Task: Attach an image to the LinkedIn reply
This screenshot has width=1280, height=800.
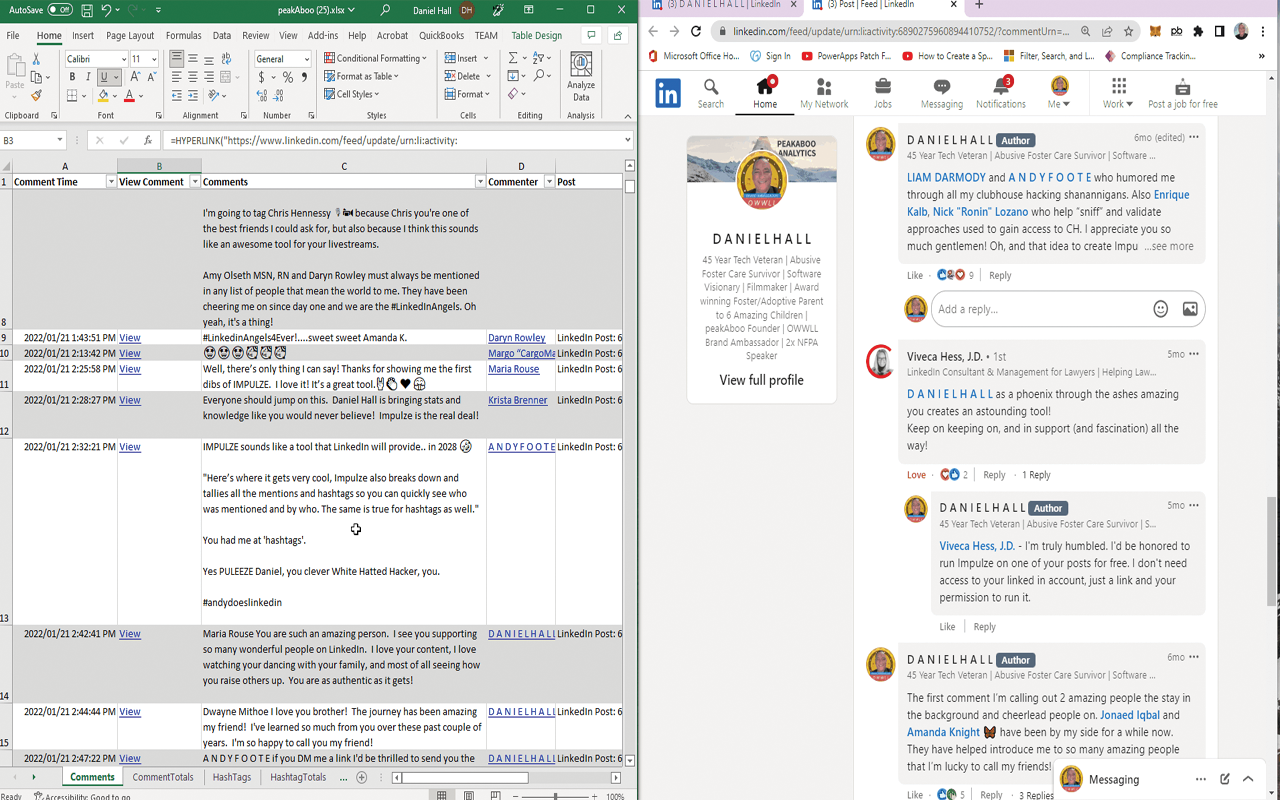Action: 1189,309
